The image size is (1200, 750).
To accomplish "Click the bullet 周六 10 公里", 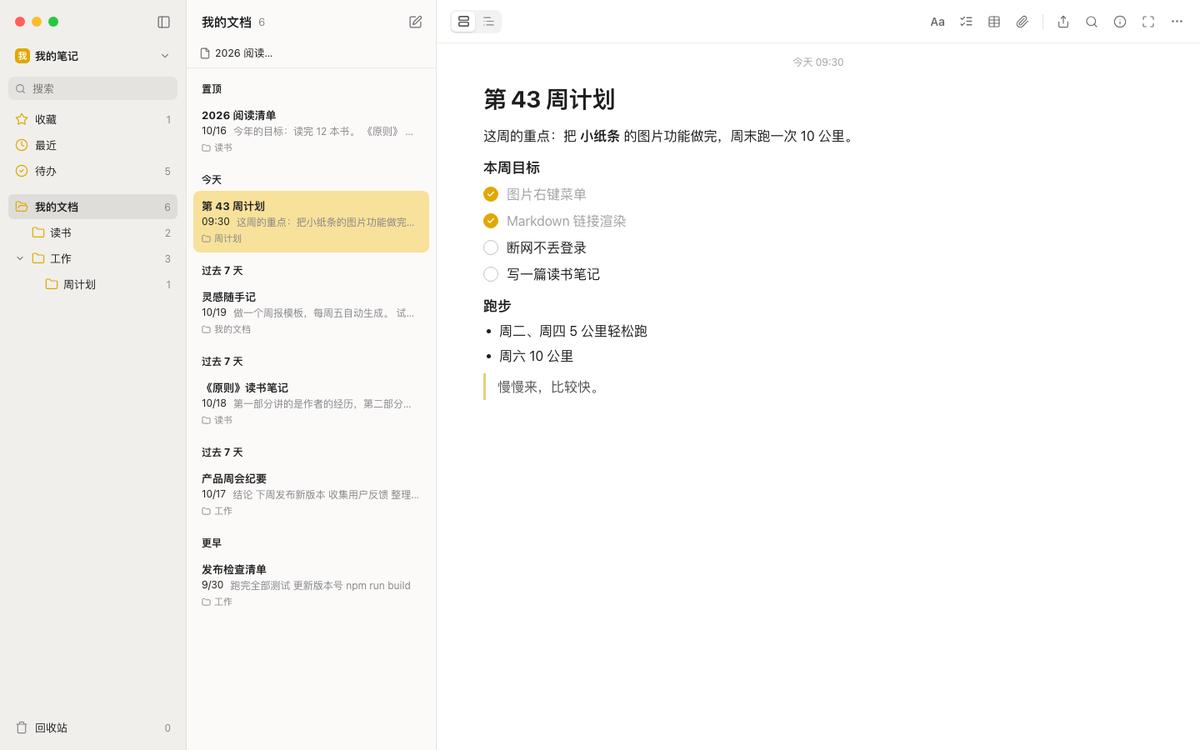I will [536, 356].
